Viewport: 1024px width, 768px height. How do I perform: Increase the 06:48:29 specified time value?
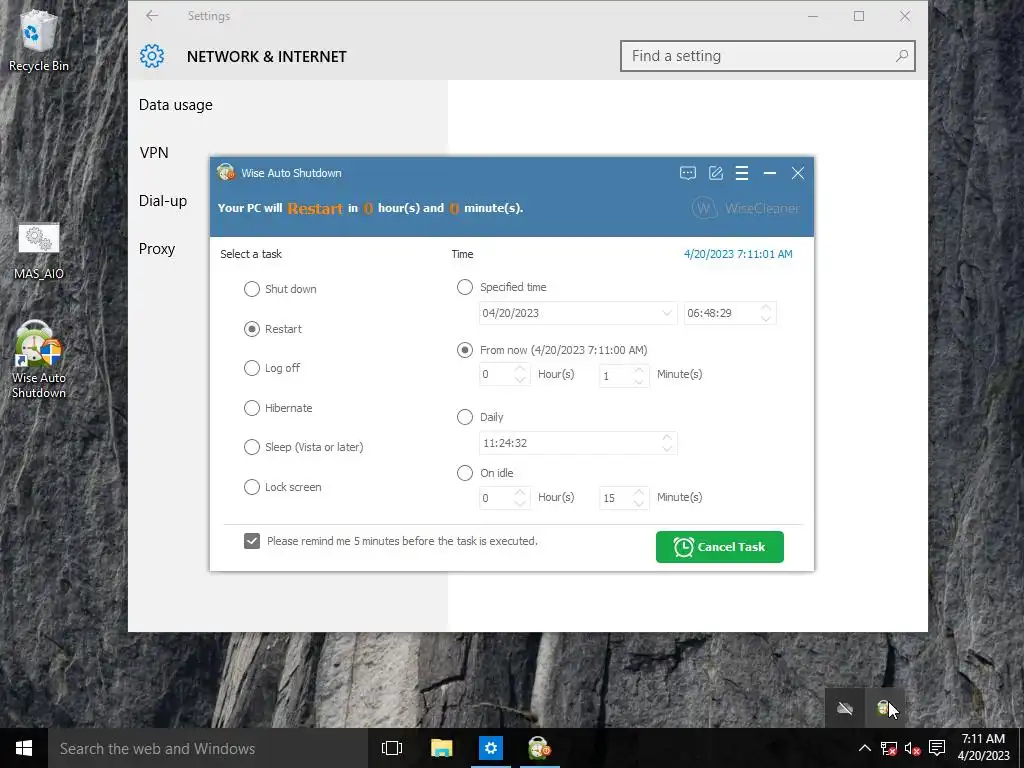766,308
